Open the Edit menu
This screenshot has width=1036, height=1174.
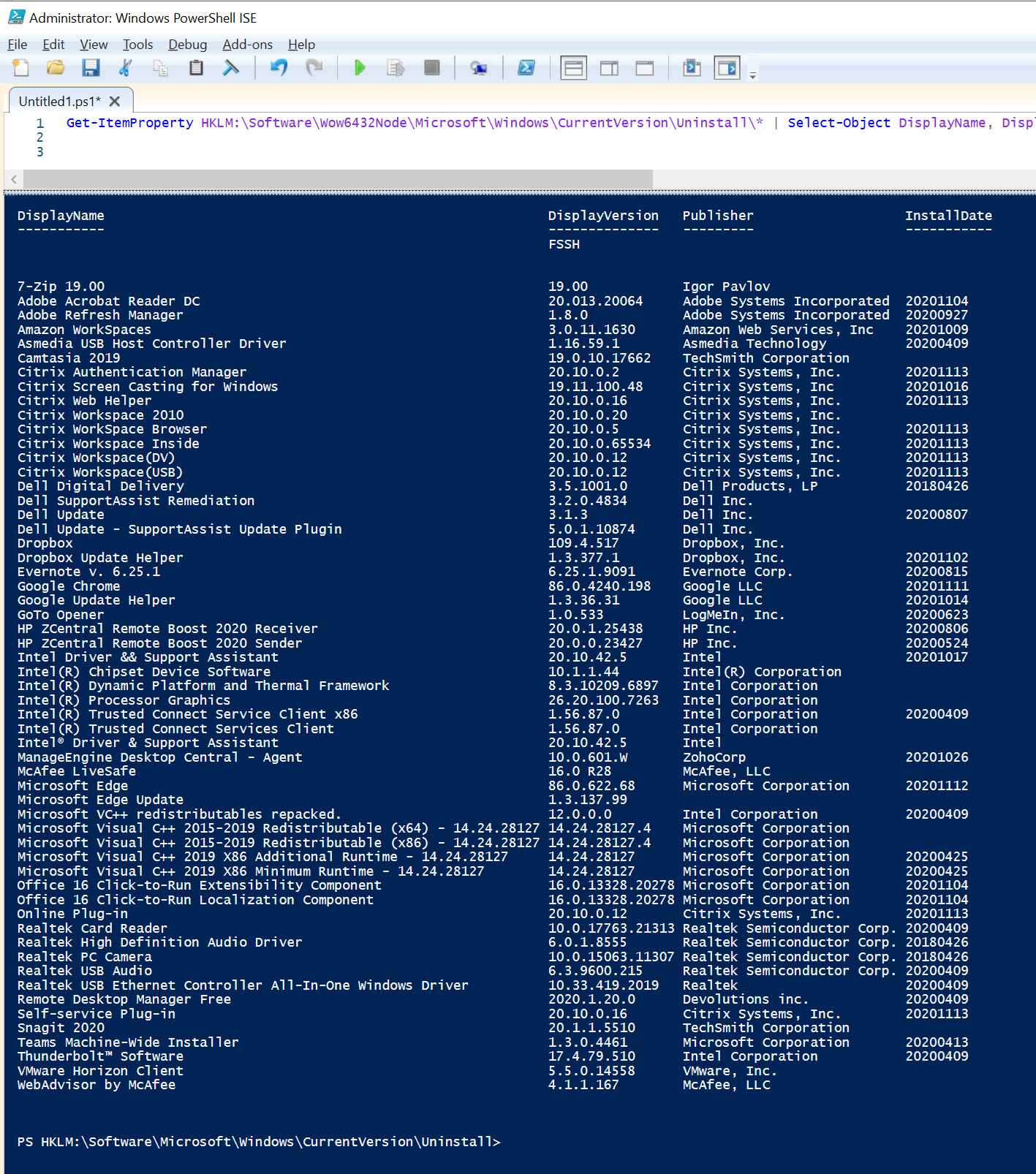click(x=53, y=45)
